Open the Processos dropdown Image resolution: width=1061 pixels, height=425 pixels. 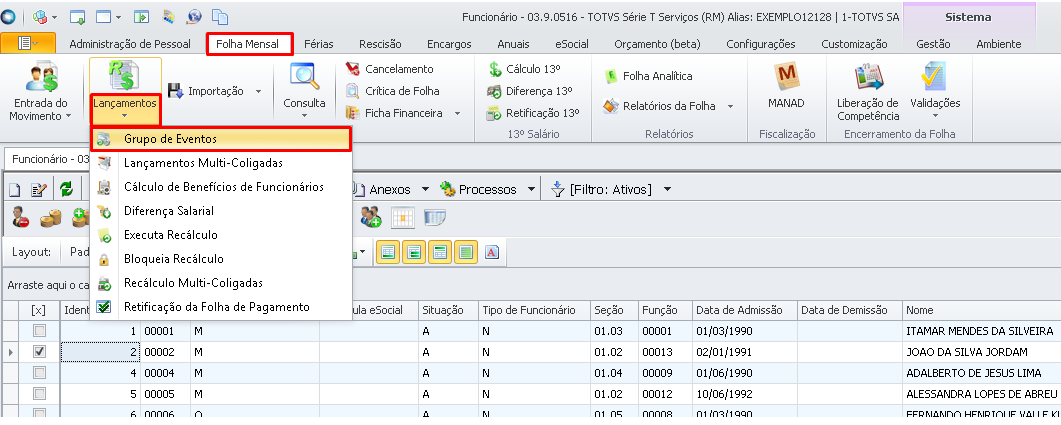(x=531, y=189)
